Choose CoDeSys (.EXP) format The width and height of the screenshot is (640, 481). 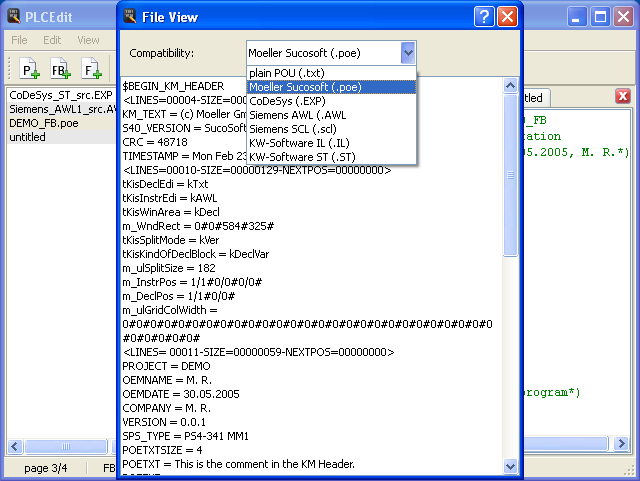pos(331,101)
